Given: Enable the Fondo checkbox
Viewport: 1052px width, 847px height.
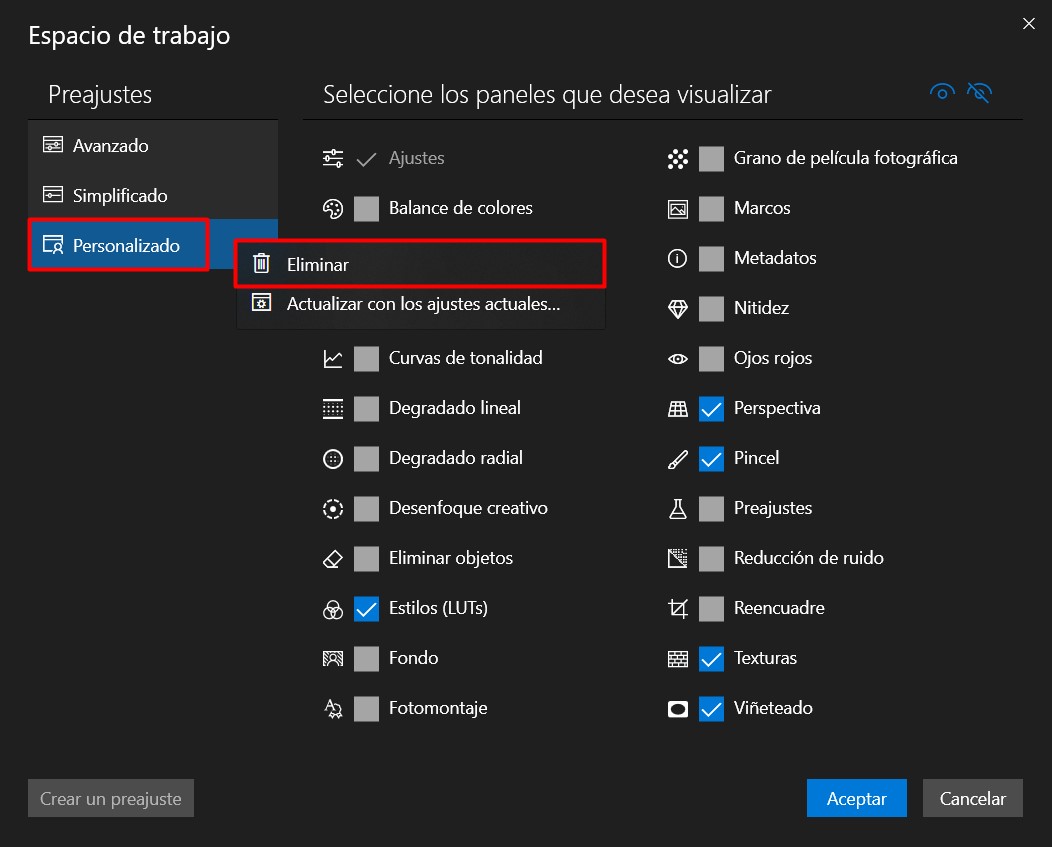Looking at the screenshot, I should tap(366, 658).
